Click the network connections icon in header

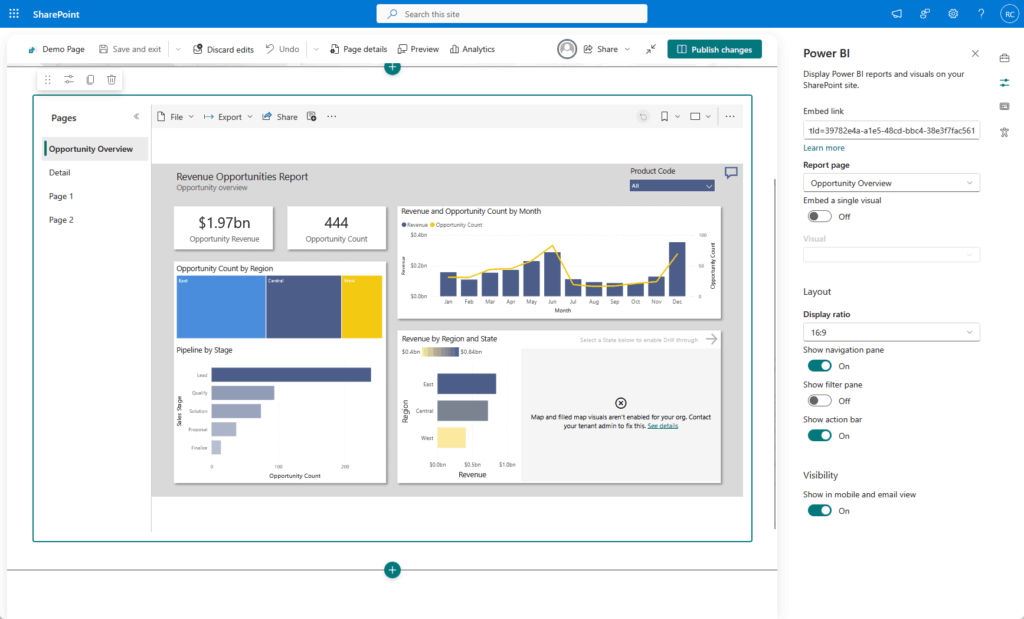click(925, 14)
